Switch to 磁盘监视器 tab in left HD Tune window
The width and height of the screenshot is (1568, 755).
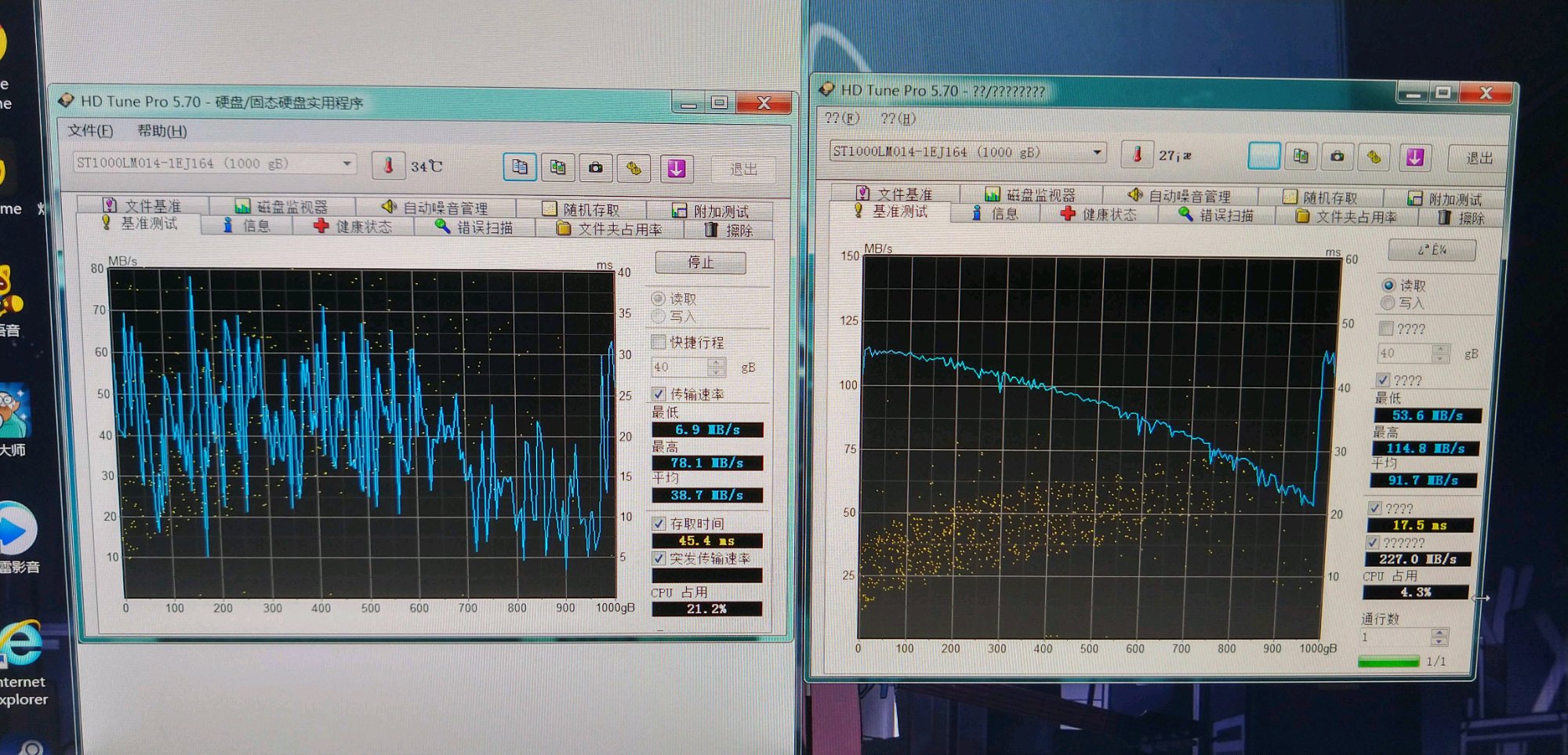[281, 207]
